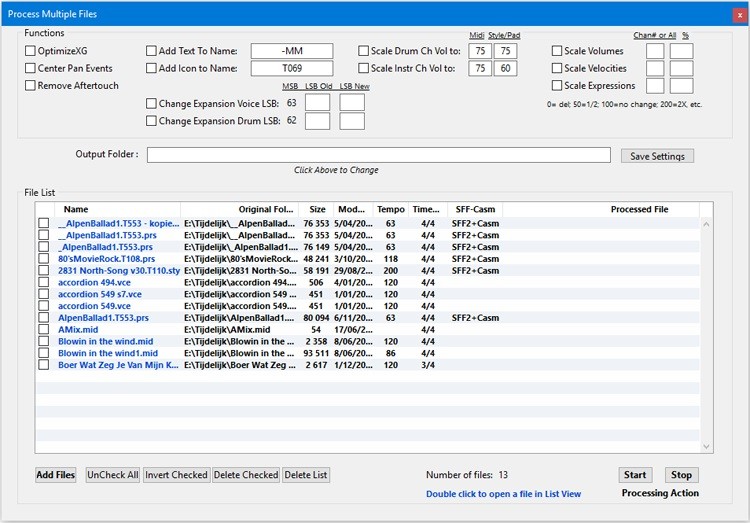The height and width of the screenshot is (523, 750).
Task: Check Add Icon to Name
Action: coord(151,68)
